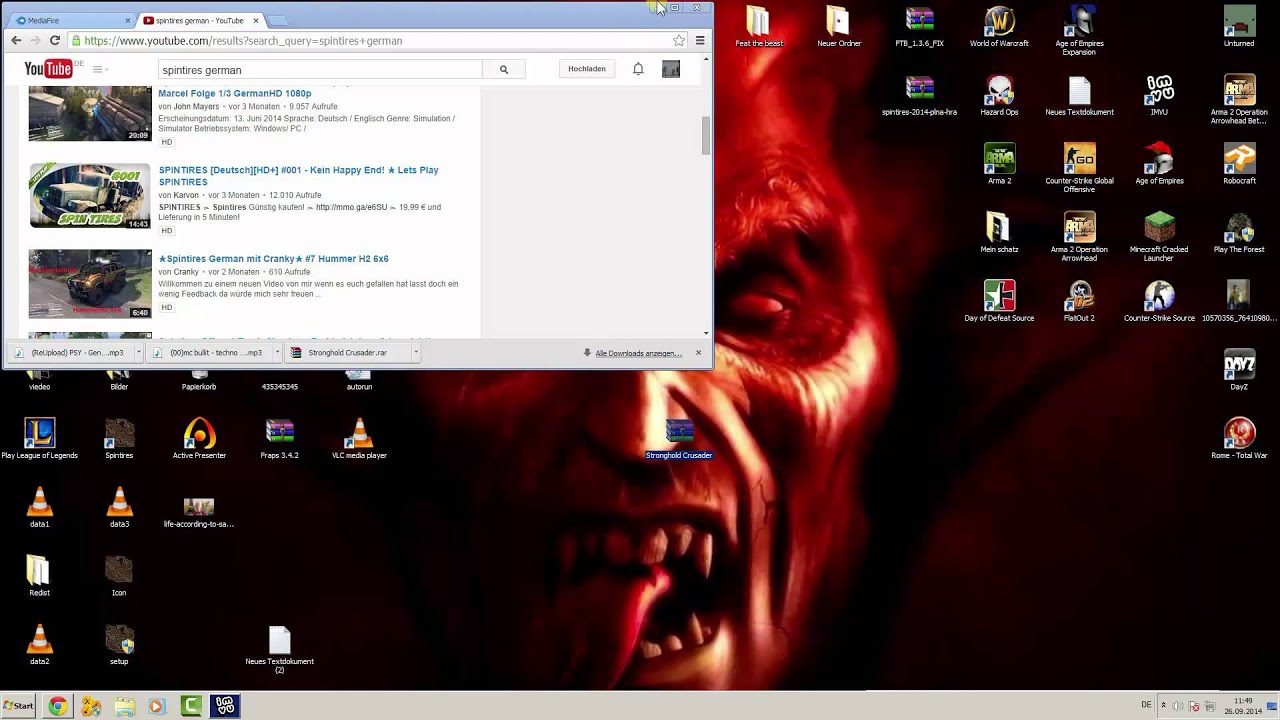1280x720 pixels.
Task: Open the YouTube account avatar
Action: coord(671,69)
